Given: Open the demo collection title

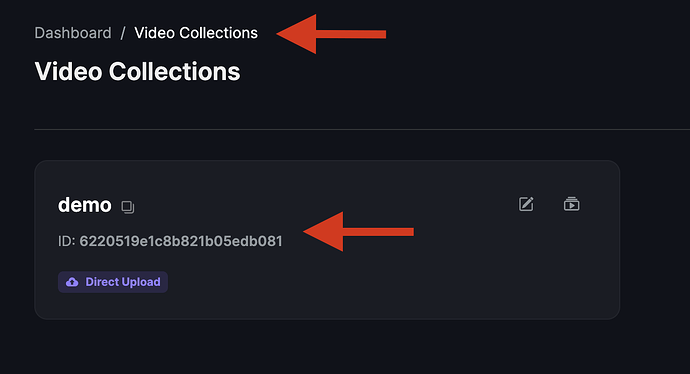Looking at the screenshot, I should tap(84, 205).
